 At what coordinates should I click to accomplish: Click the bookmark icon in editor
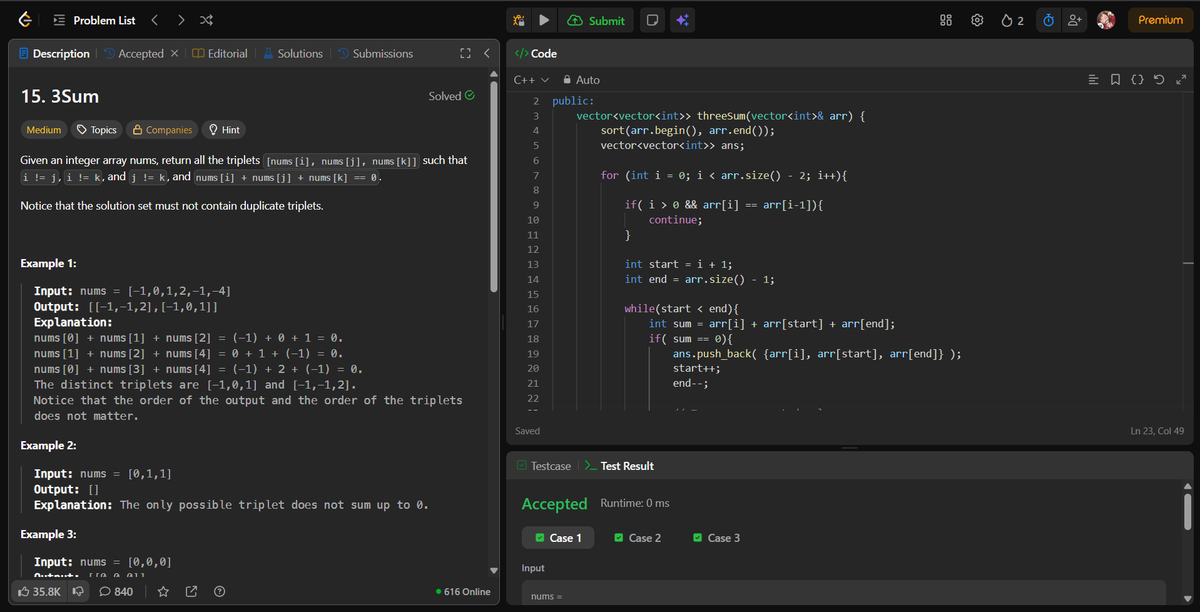1116,79
